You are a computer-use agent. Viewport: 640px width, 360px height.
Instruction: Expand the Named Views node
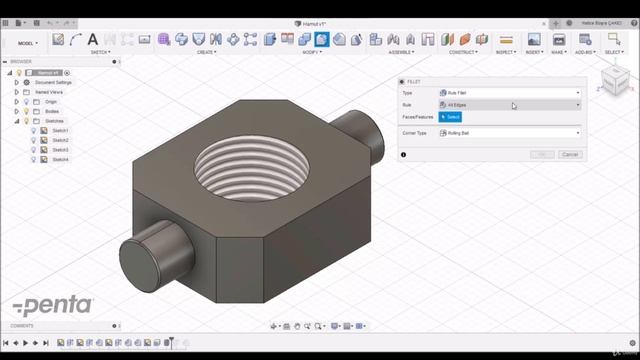17,92
